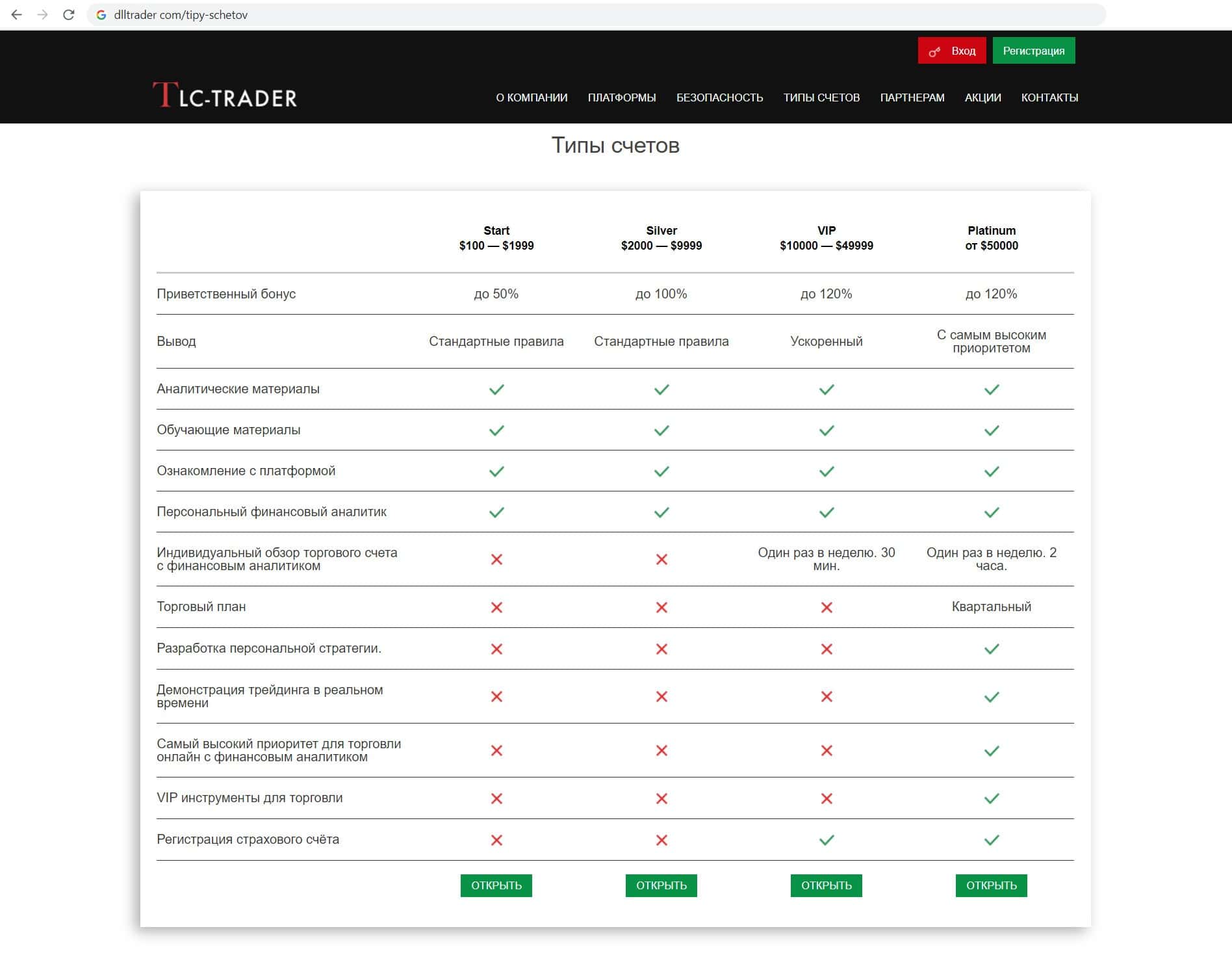The width and height of the screenshot is (1232, 979).
Task: Click Silver red cross for Торговый план
Action: click(661, 607)
